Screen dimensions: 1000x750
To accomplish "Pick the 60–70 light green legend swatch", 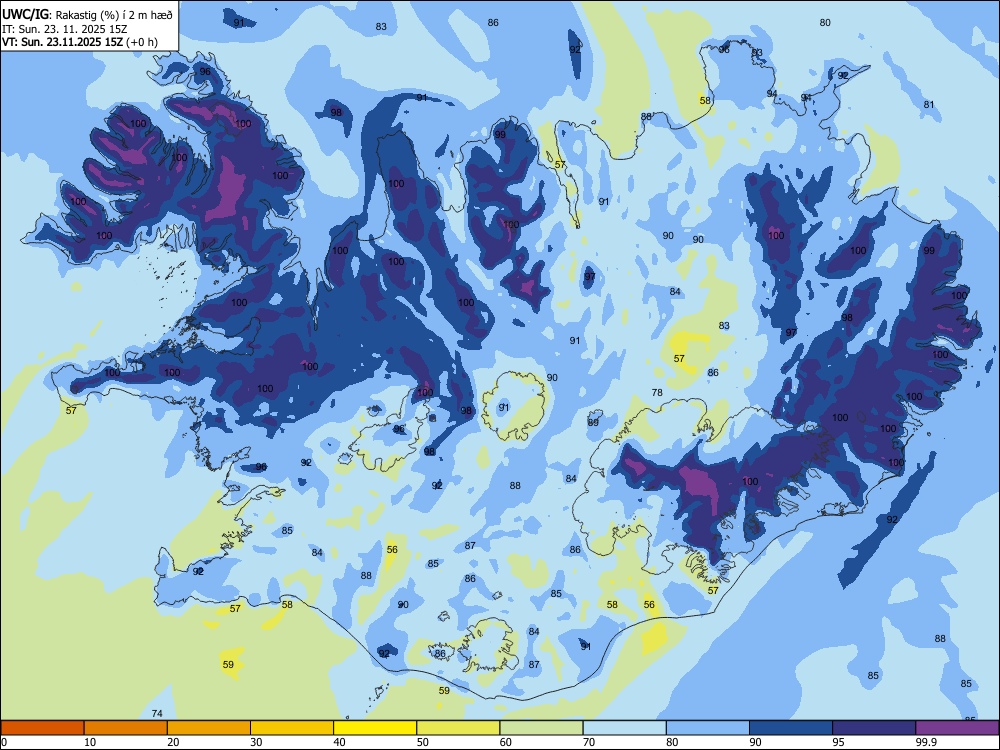I will point(541,728).
